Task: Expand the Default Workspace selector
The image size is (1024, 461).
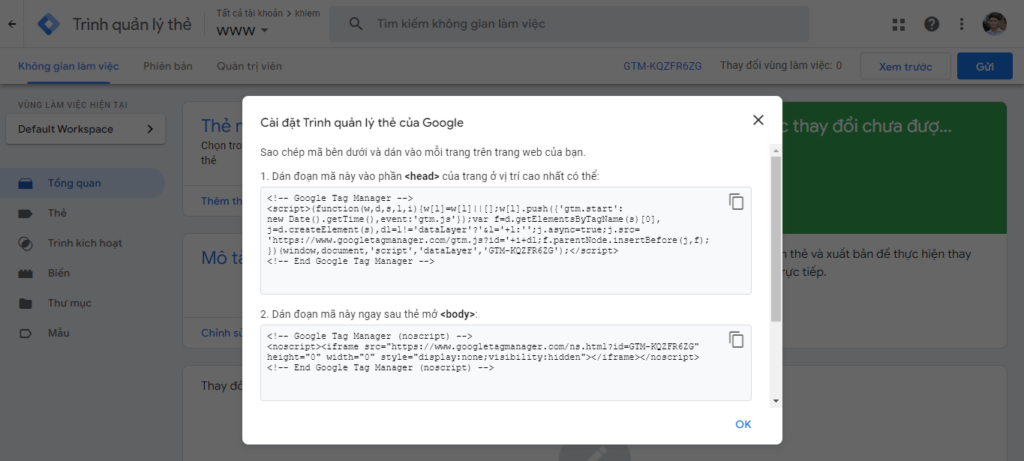Action: 86,129
